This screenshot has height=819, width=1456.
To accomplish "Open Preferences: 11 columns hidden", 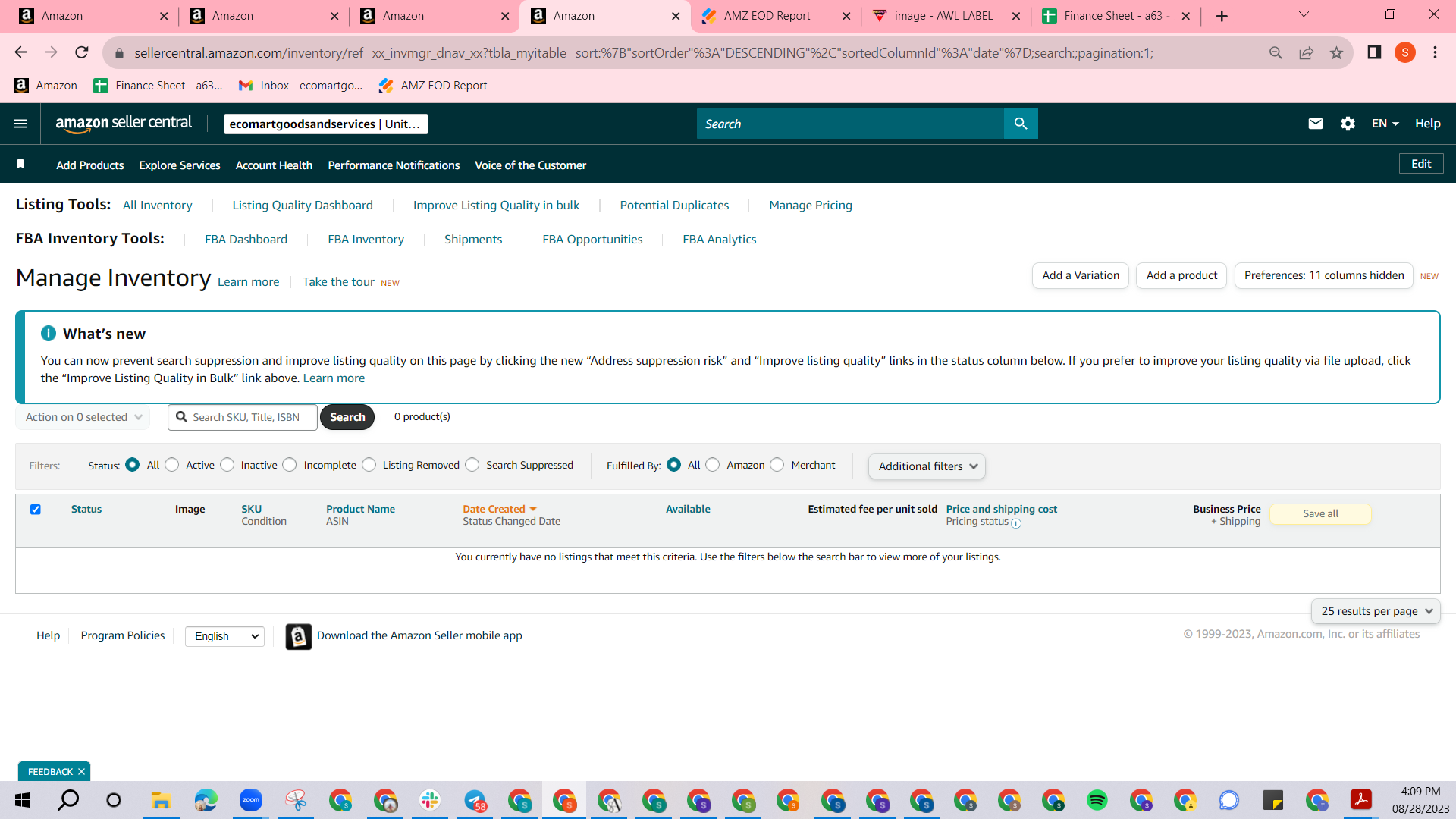I will pyautogui.click(x=1324, y=275).
